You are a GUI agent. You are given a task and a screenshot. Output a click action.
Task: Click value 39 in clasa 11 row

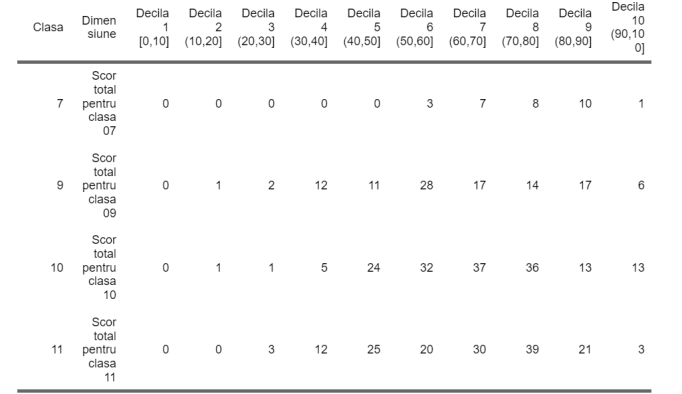(x=532, y=349)
